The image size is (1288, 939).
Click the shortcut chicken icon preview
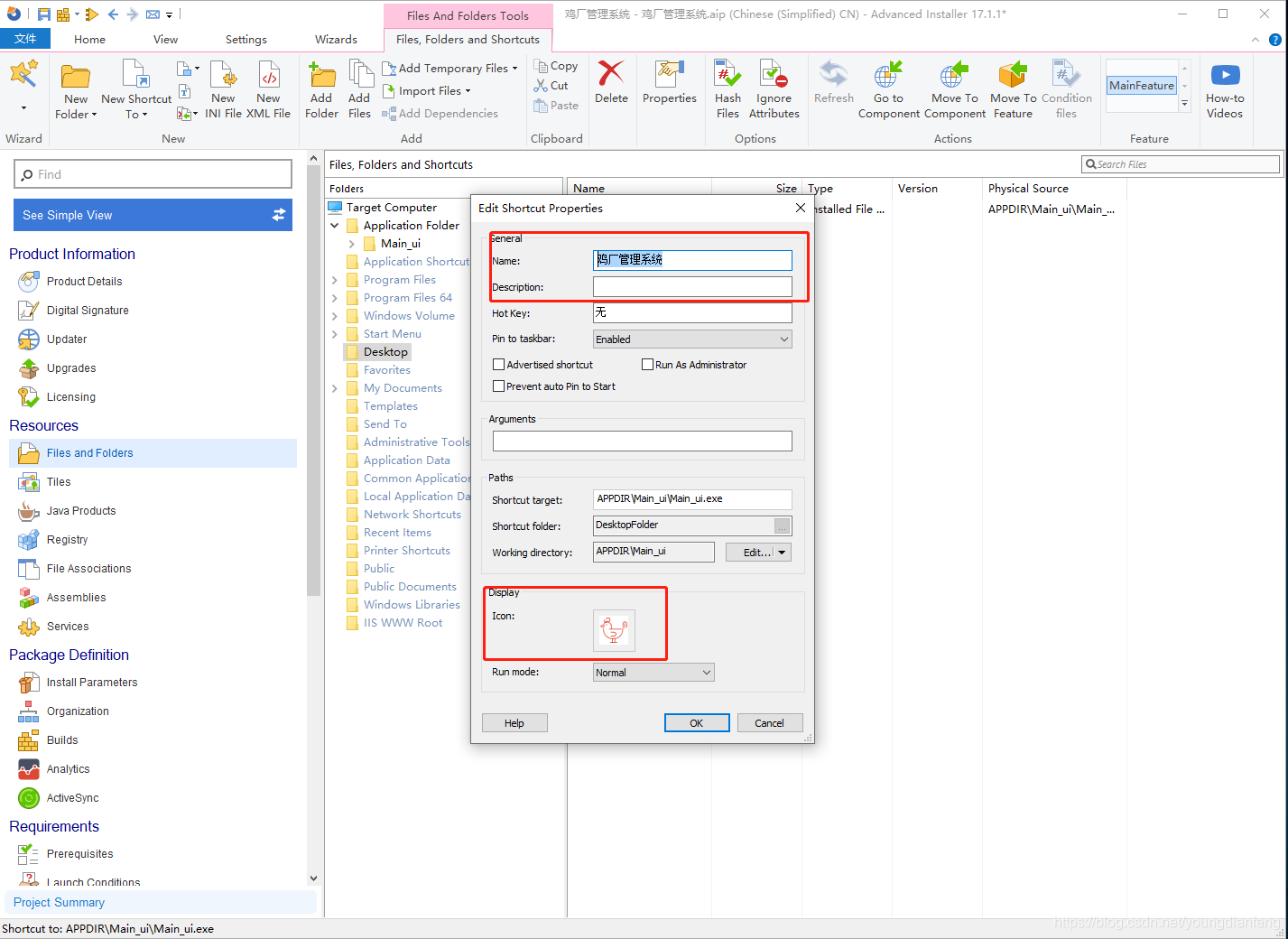tap(614, 630)
